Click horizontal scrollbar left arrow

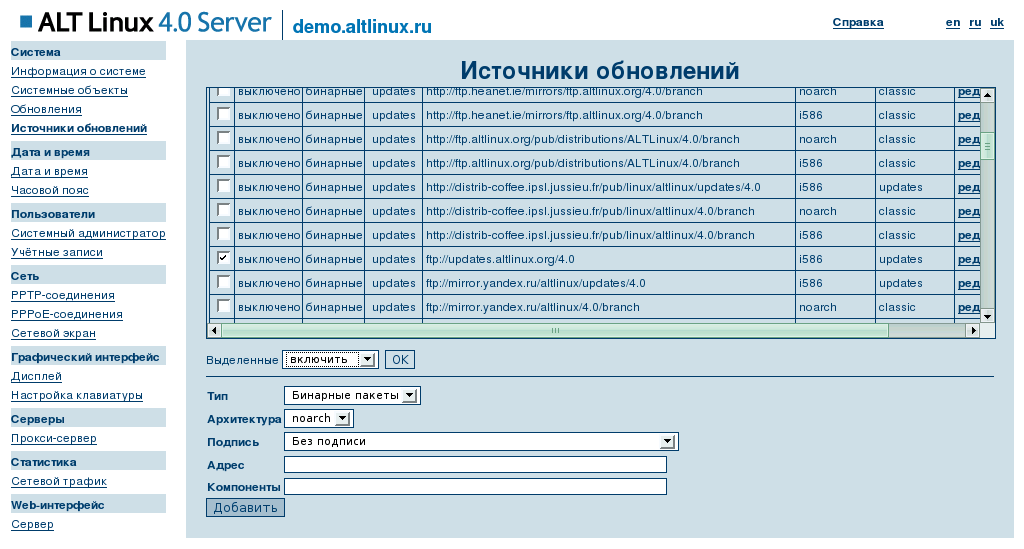pyautogui.click(x=214, y=330)
